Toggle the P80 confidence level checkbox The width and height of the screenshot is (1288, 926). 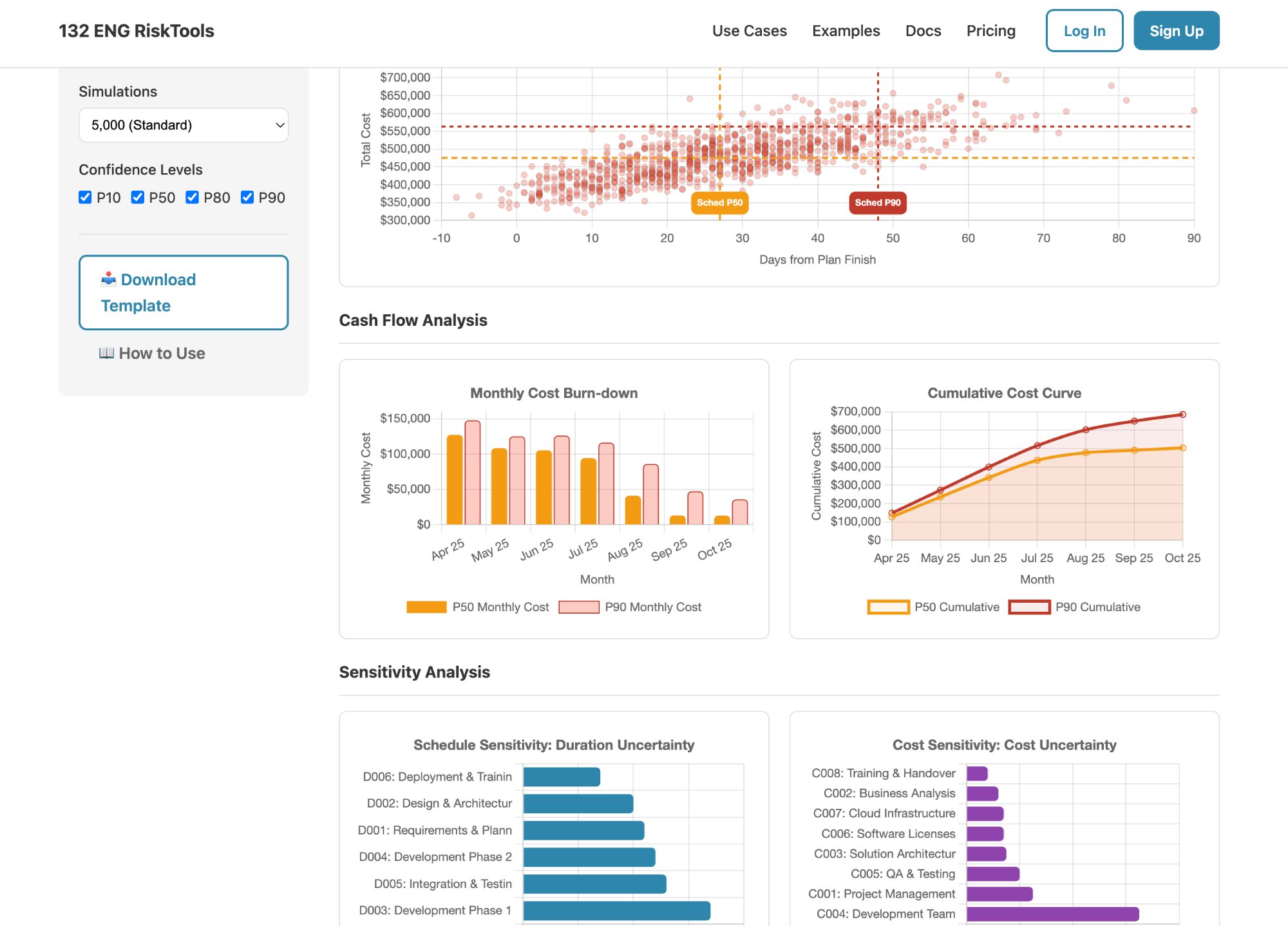coord(192,197)
